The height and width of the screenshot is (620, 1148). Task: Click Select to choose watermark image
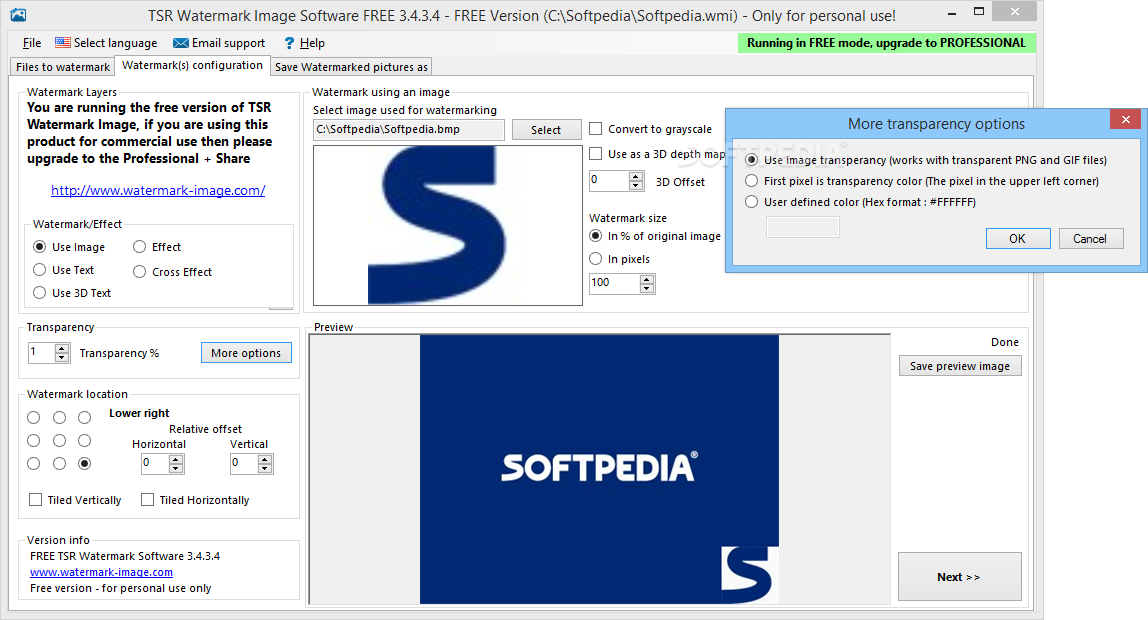(x=546, y=130)
